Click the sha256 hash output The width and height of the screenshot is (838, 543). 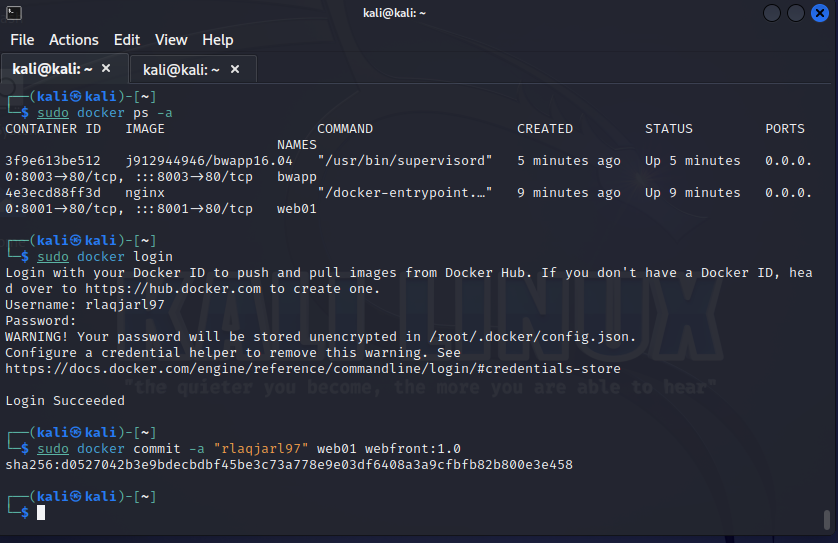click(289, 465)
